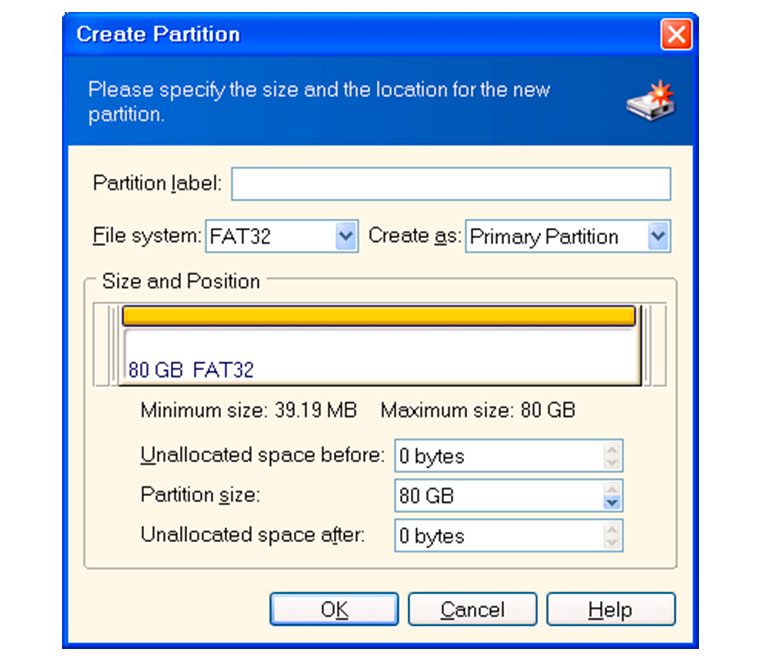Click the disk creation icon in header
760x657 pixels.
tap(650, 101)
